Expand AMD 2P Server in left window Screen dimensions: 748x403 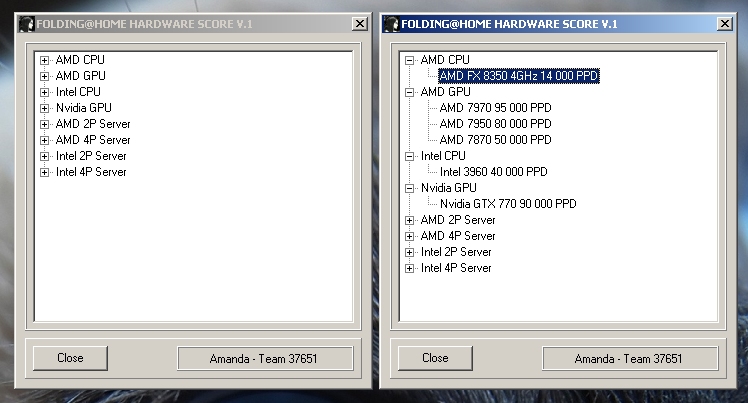tap(44, 124)
